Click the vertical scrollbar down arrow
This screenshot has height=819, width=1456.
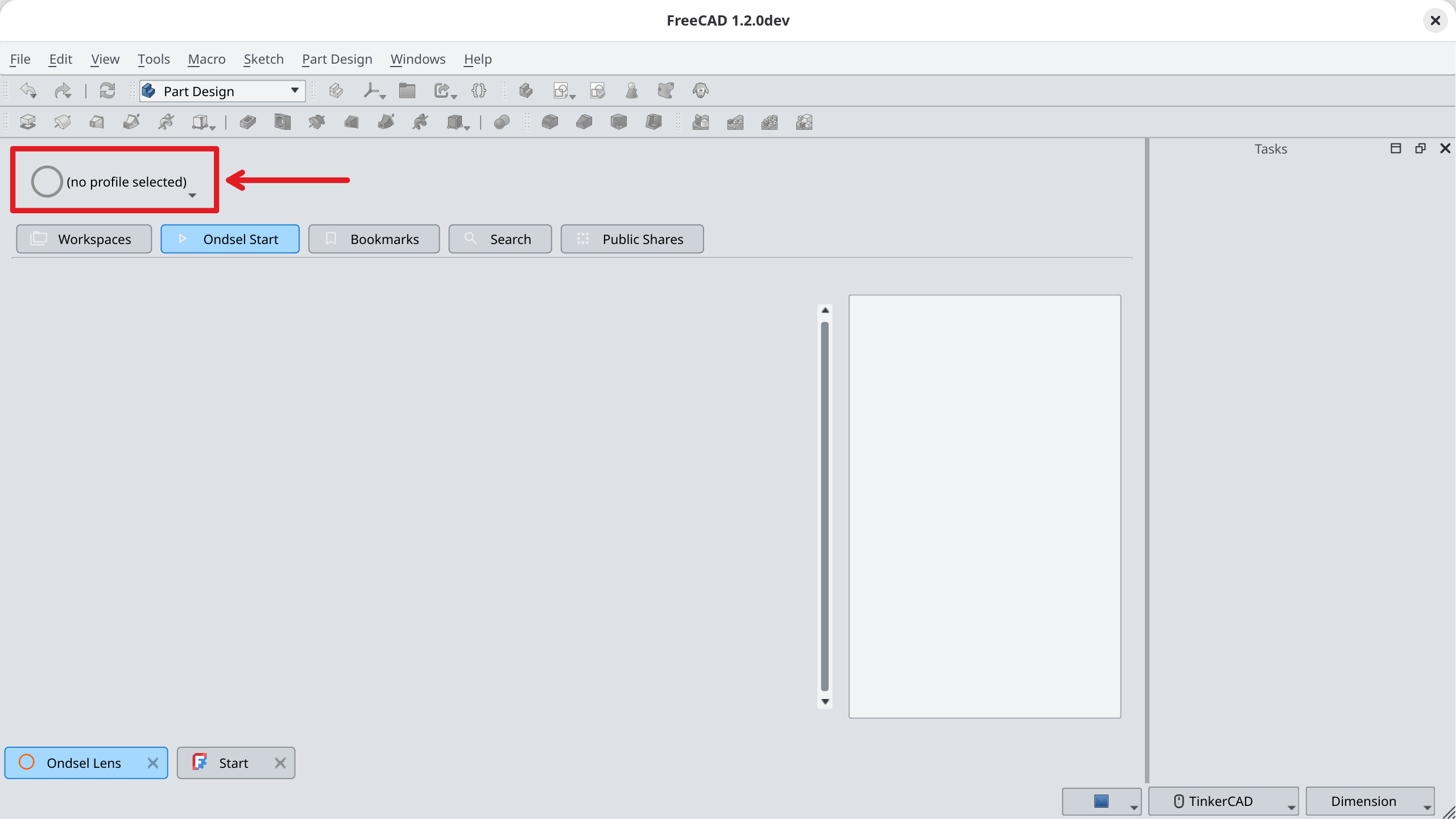tap(825, 701)
